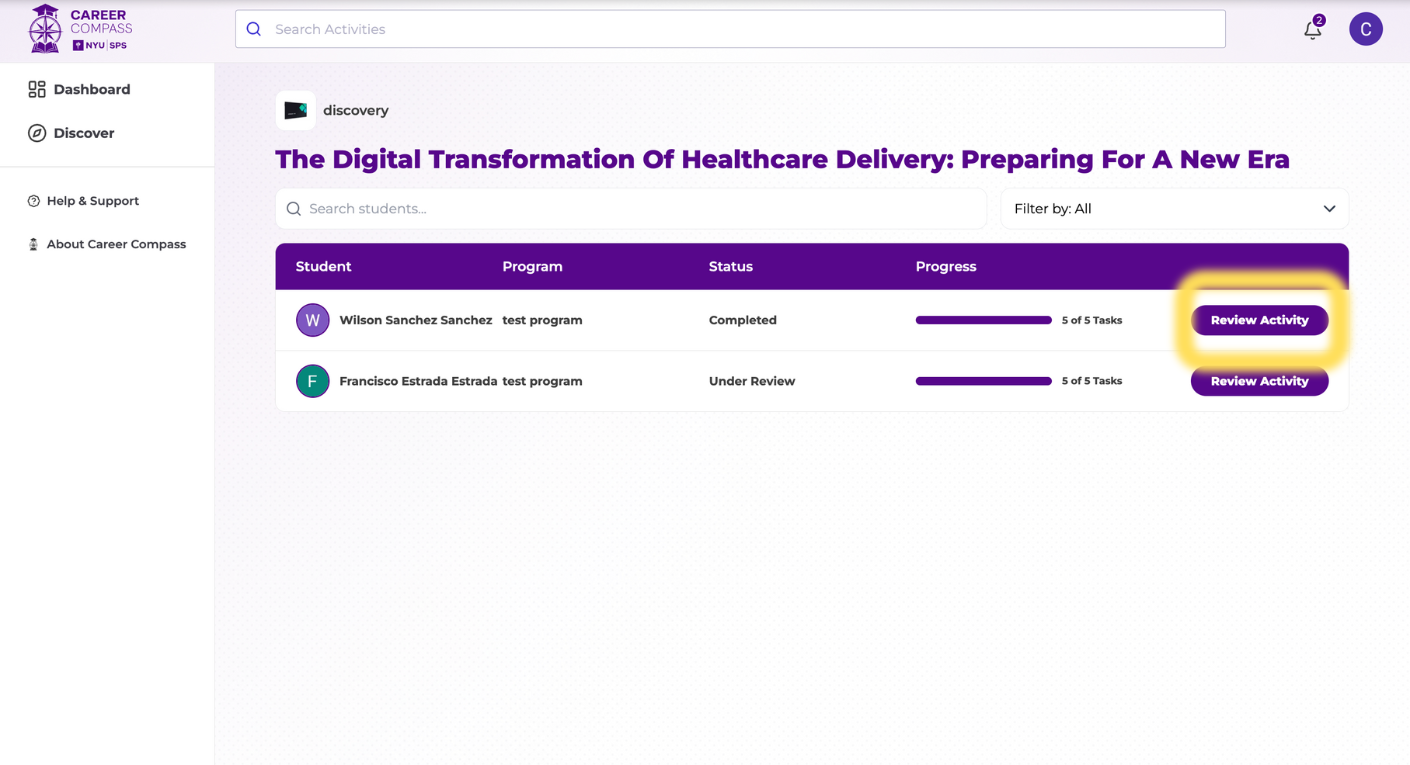Viewport: 1410px width, 765px height.
Task: Click Francisco Estrada's progress bar
Action: click(983, 381)
